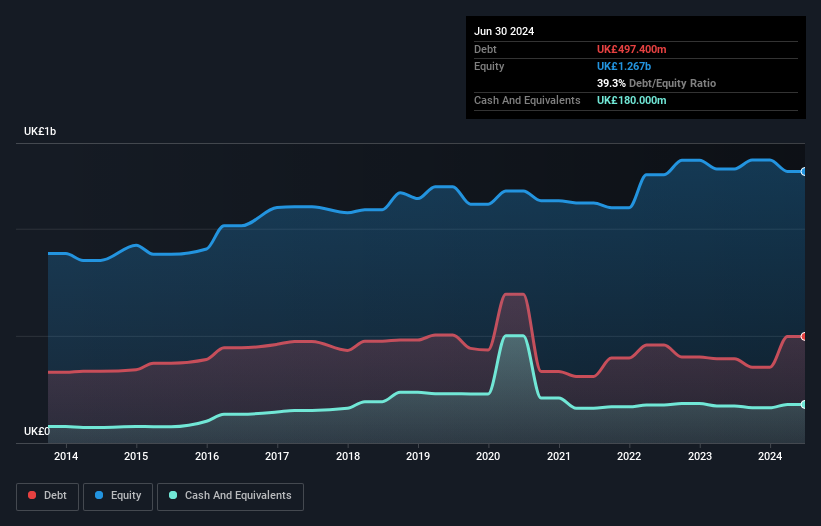Click the 2019 axis label
Viewport: 821px width, 526px height.
click(418, 456)
